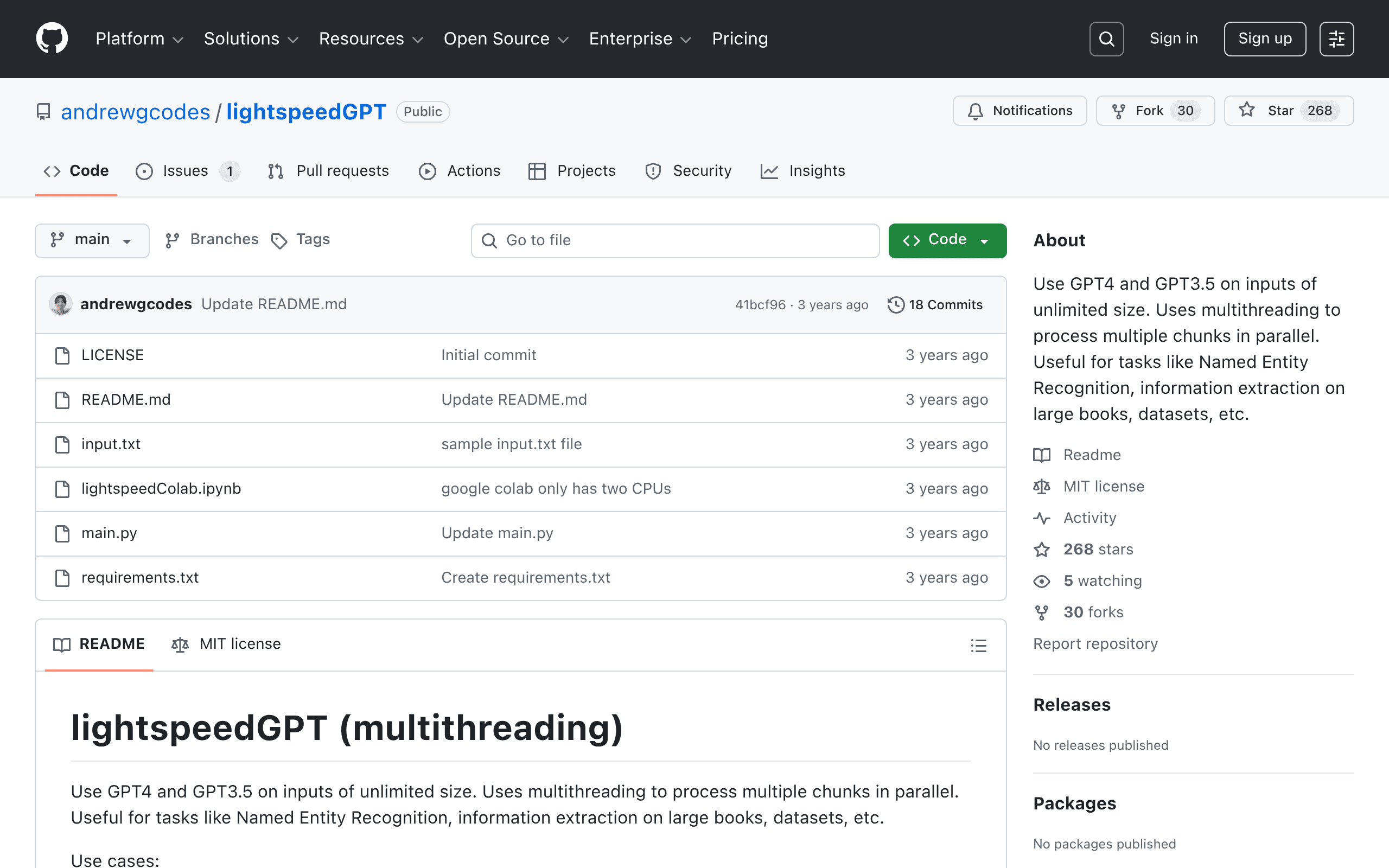Viewport: 1389px width, 868px height.
Task: Click the file icon next to input.txt
Action: pos(62,444)
